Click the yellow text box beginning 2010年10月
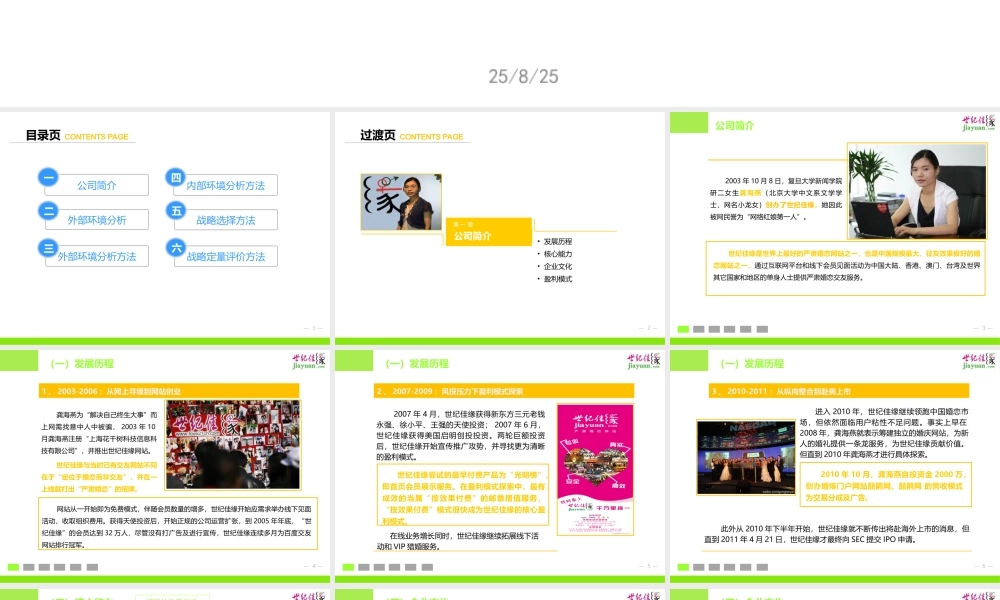The width and height of the screenshot is (1000, 600). click(x=886, y=485)
